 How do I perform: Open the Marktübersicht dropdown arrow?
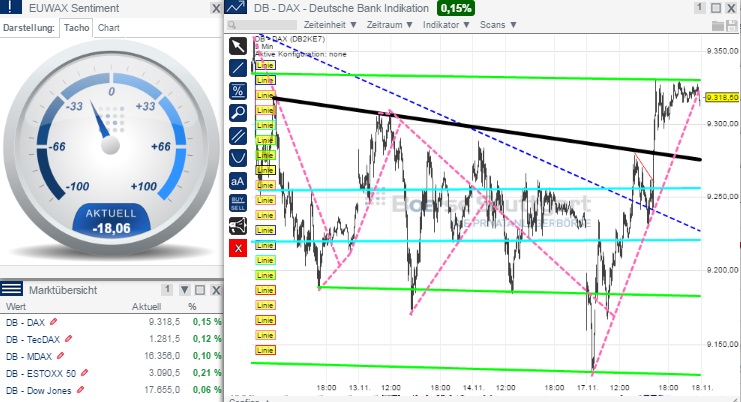click(x=184, y=290)
